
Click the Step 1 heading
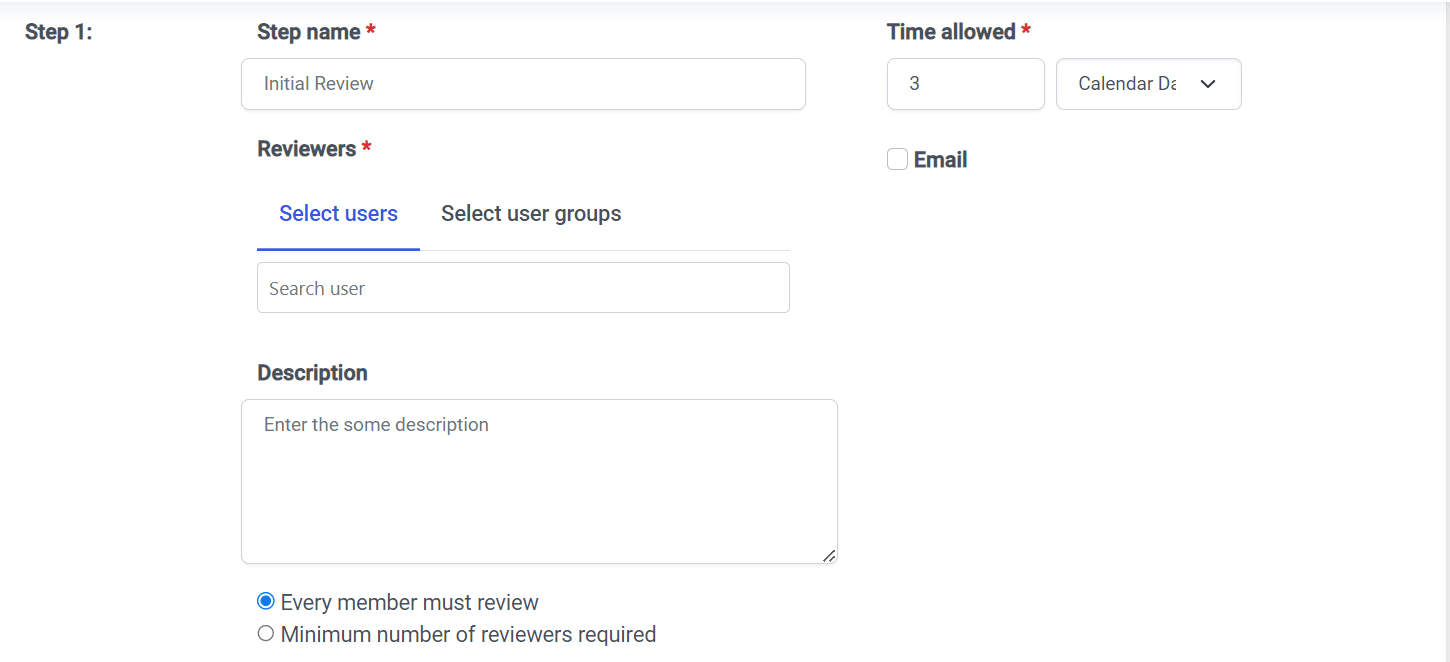[58, 32]
